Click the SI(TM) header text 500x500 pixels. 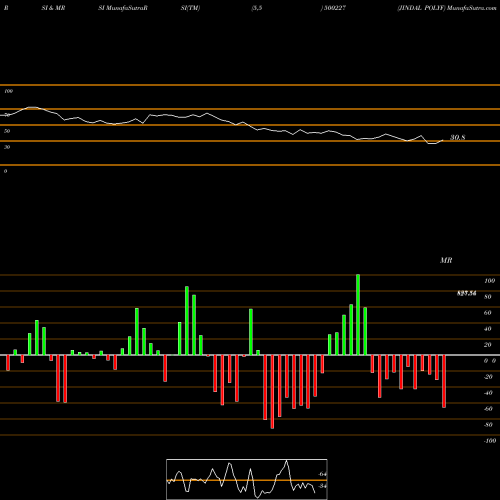pos(190,8)
